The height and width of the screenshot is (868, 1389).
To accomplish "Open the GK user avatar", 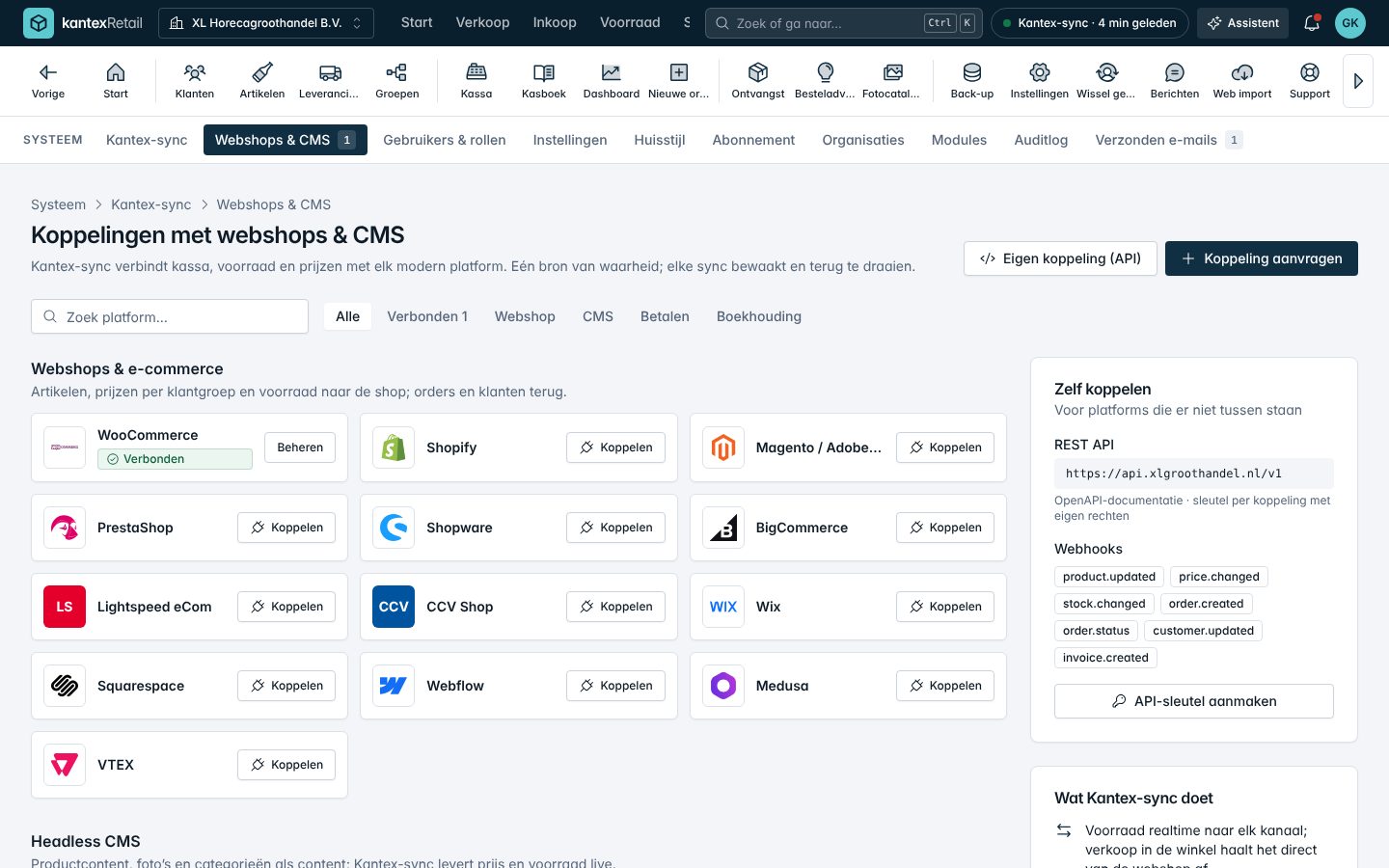I will (x=1350, y=23).
